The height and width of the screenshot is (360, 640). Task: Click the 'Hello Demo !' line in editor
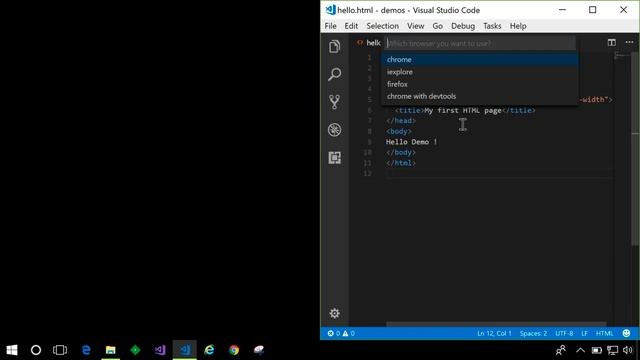click(x=411, y=142)
